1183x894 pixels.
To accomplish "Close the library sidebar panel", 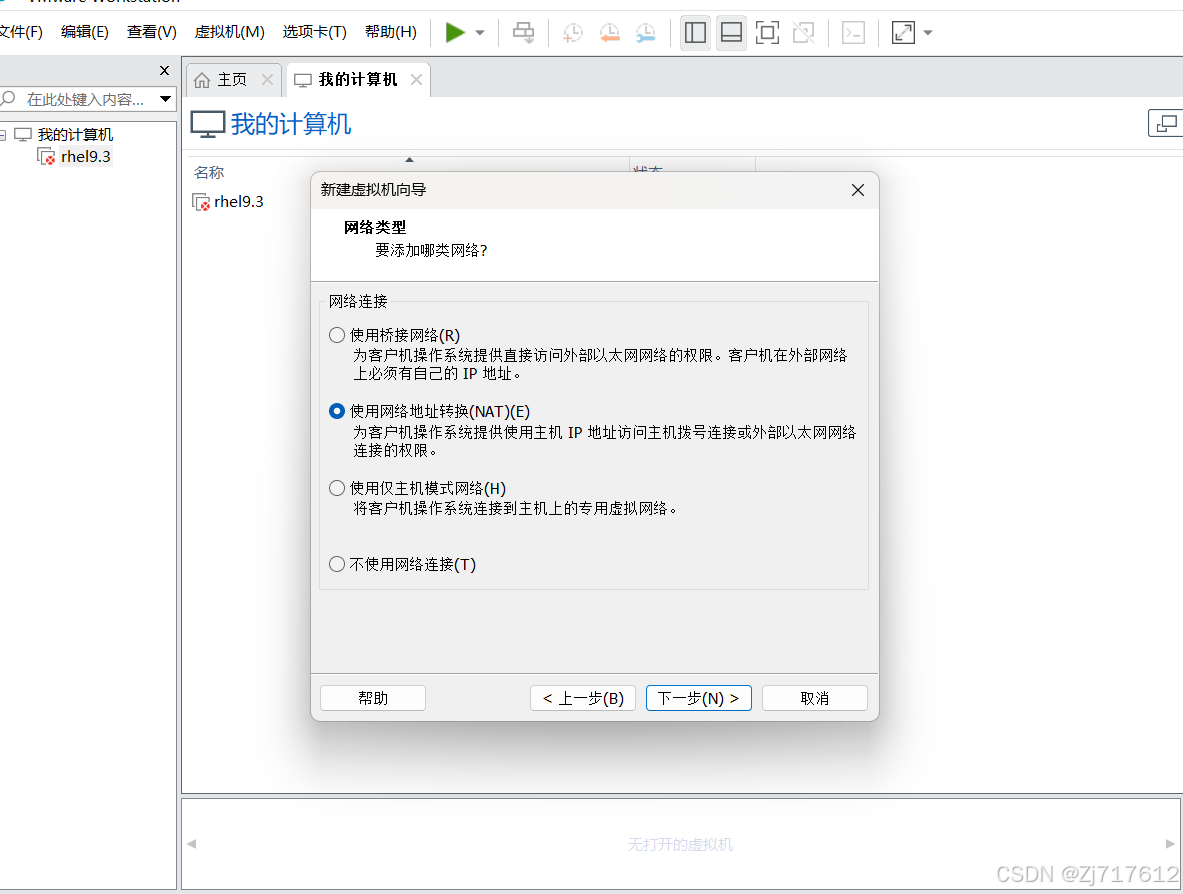I will pos(164,71).
